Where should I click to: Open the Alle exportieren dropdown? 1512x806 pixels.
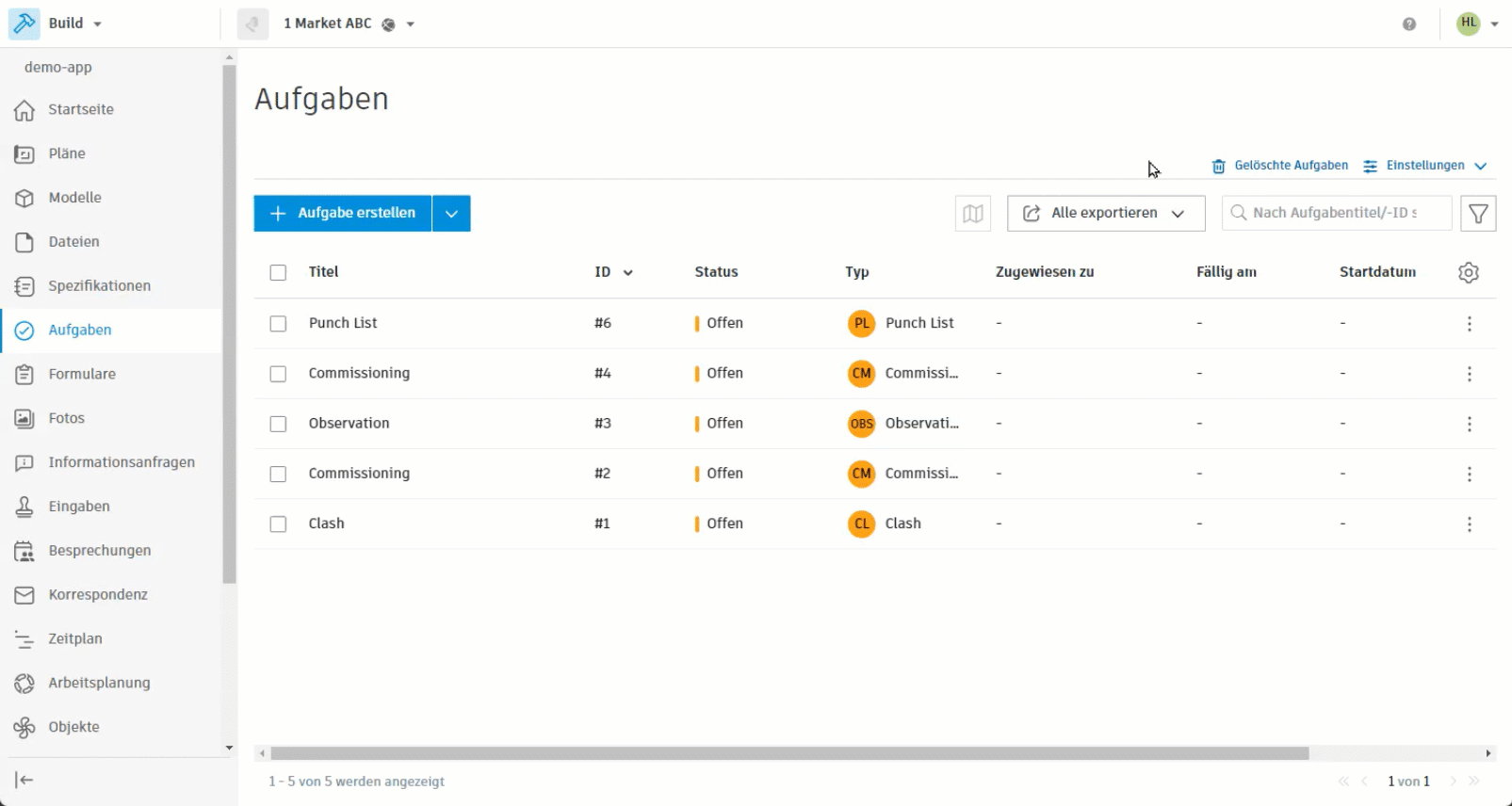click(1106, 214)
